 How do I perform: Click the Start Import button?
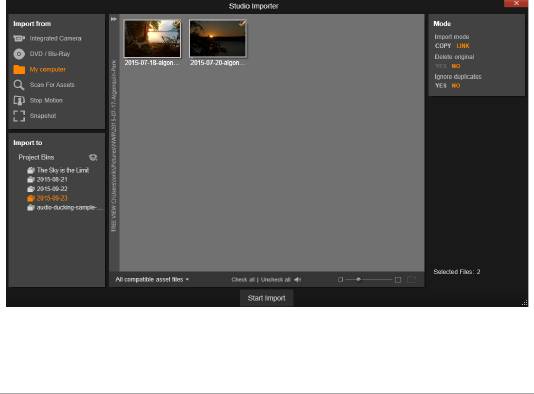[266, 298]
